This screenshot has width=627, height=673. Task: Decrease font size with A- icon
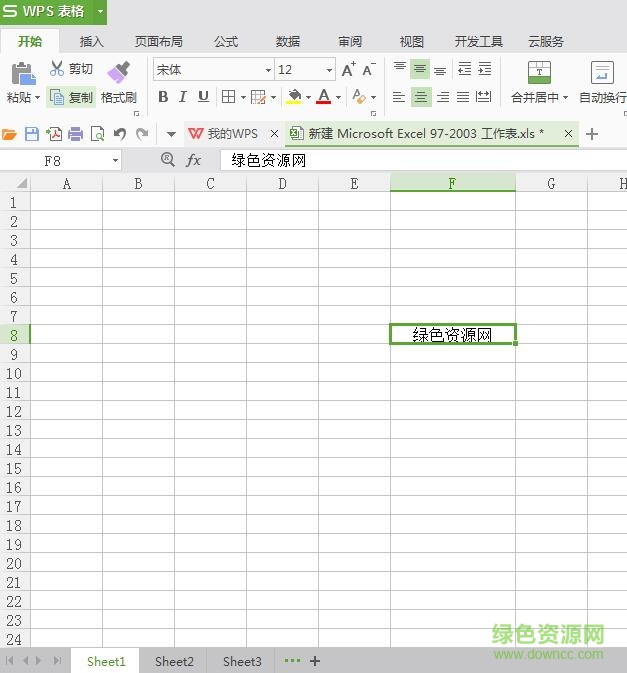368,70
